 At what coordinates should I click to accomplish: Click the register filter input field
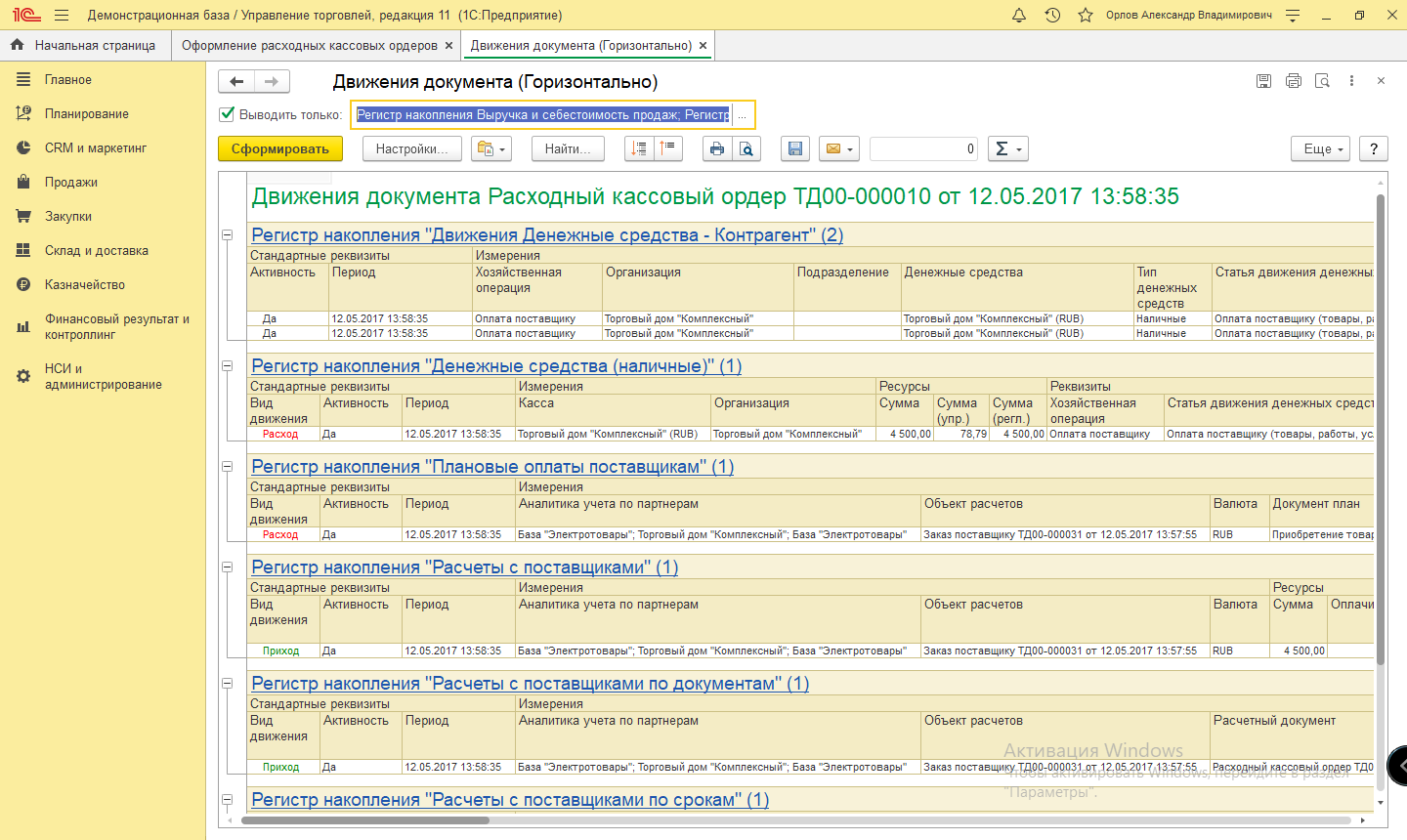tap(542, 114)
